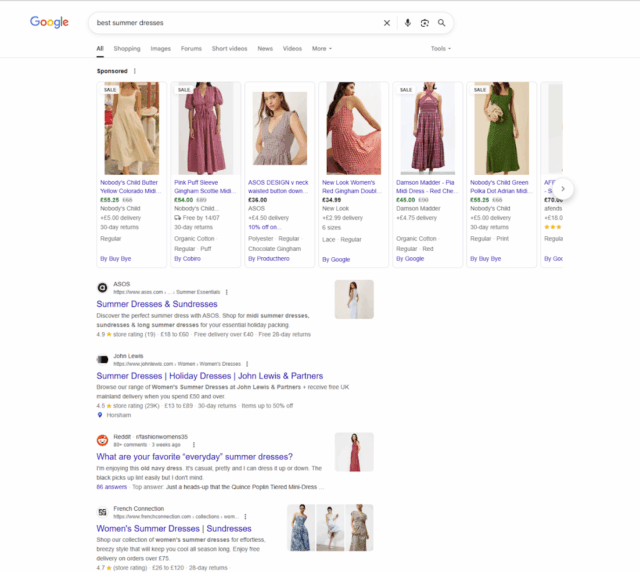Open the John Lewis & Partners Holiday Dresses result

(x=210, y=376)
